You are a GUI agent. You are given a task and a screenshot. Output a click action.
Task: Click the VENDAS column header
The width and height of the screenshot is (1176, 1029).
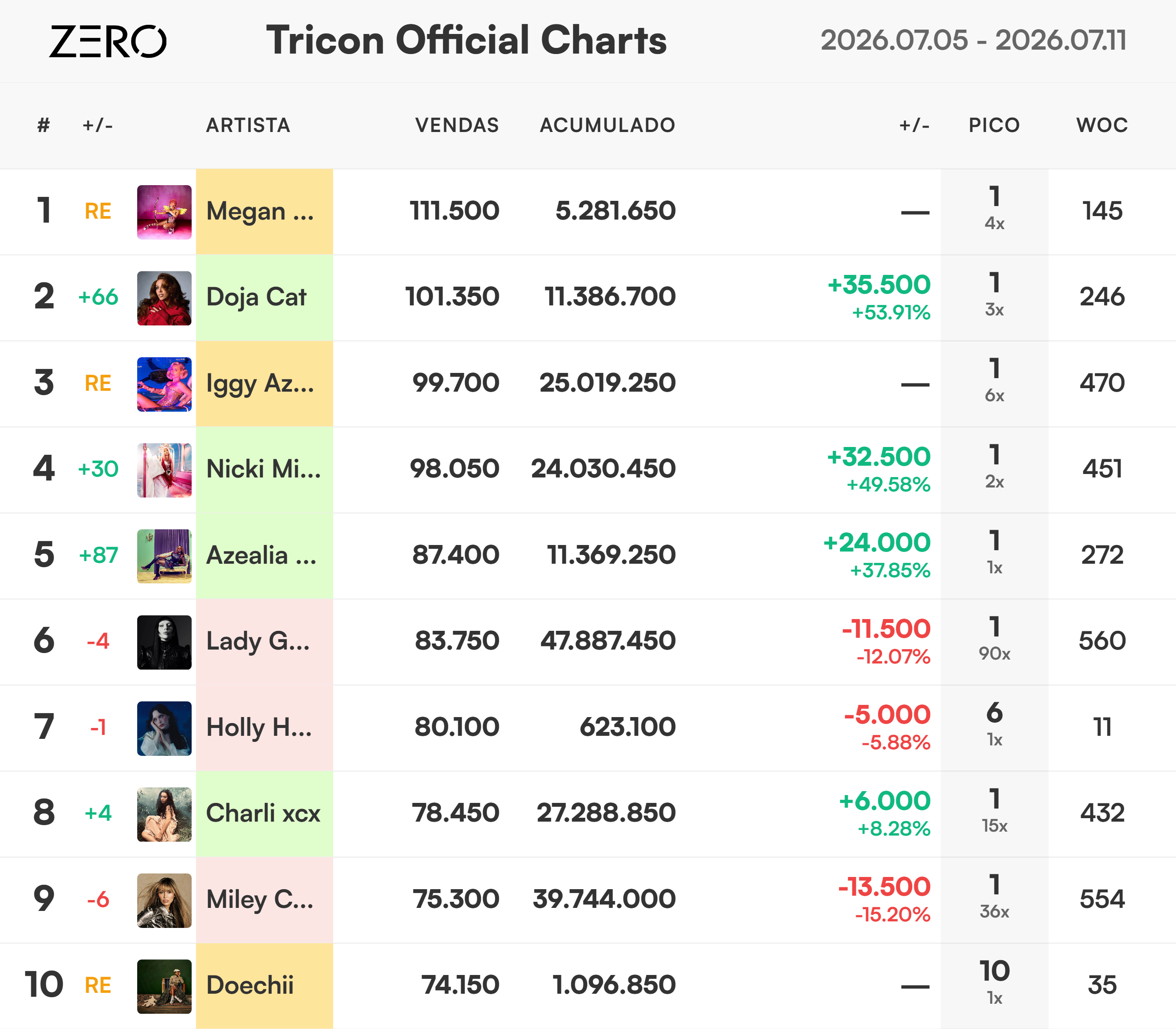(x=457, y=125)
